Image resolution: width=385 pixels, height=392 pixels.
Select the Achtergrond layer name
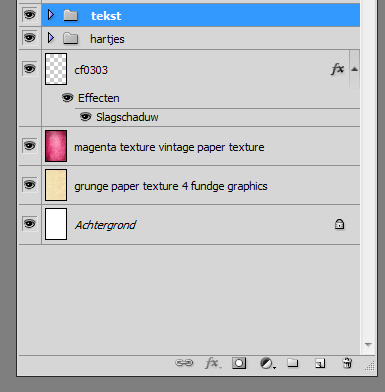[x=105, y=225]
